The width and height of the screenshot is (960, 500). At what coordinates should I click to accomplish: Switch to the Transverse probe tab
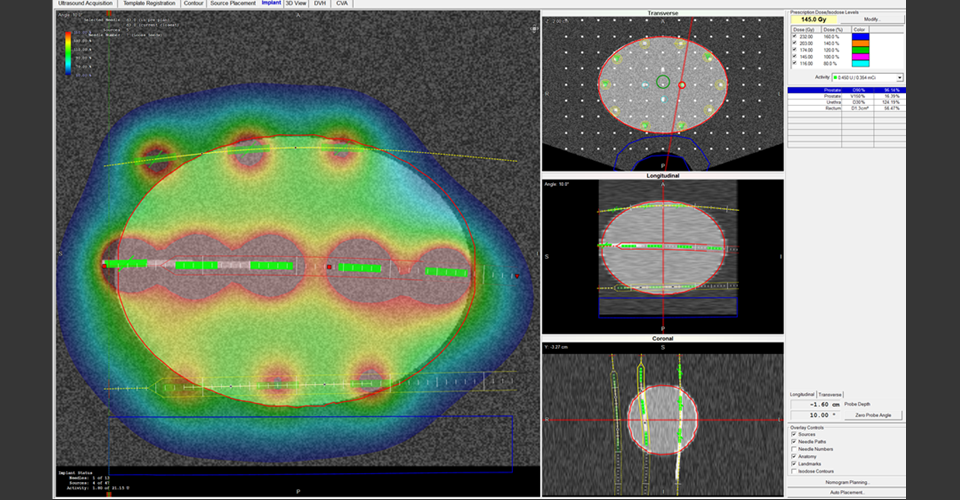(830, 395)
